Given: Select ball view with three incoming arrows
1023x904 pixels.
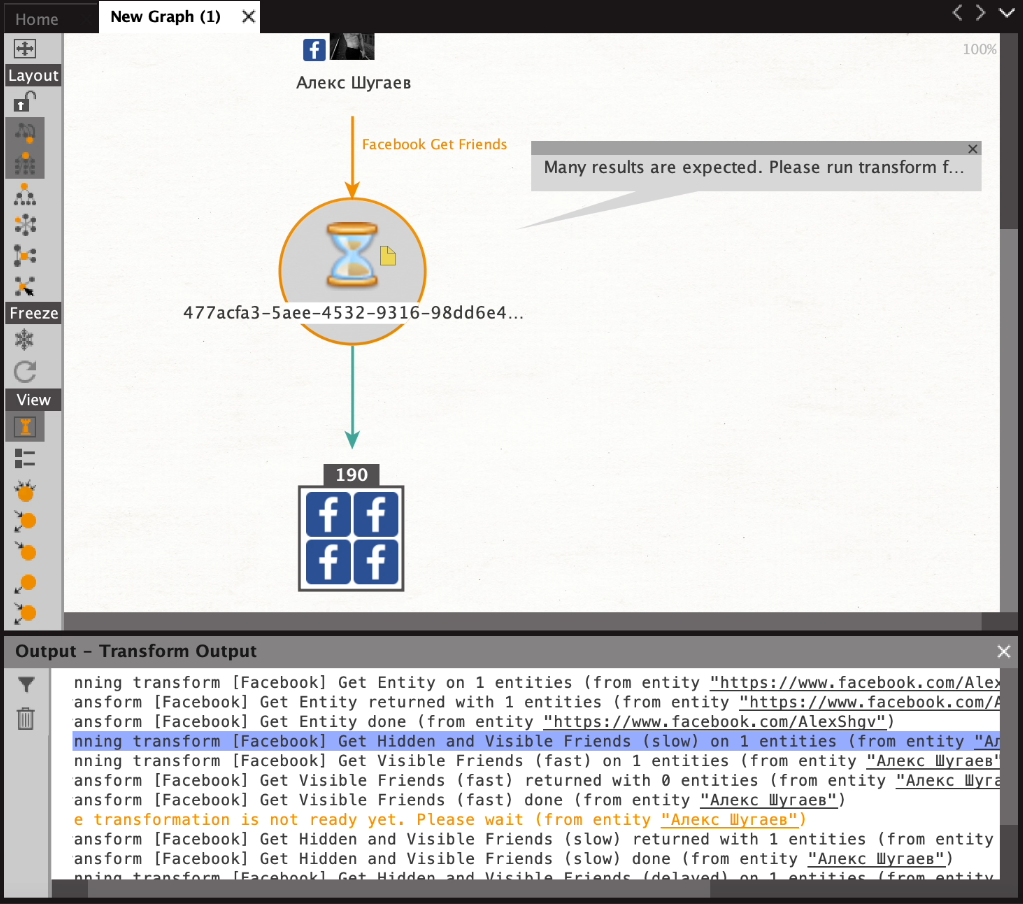Looking at the screenshot, I should point(25,491).
